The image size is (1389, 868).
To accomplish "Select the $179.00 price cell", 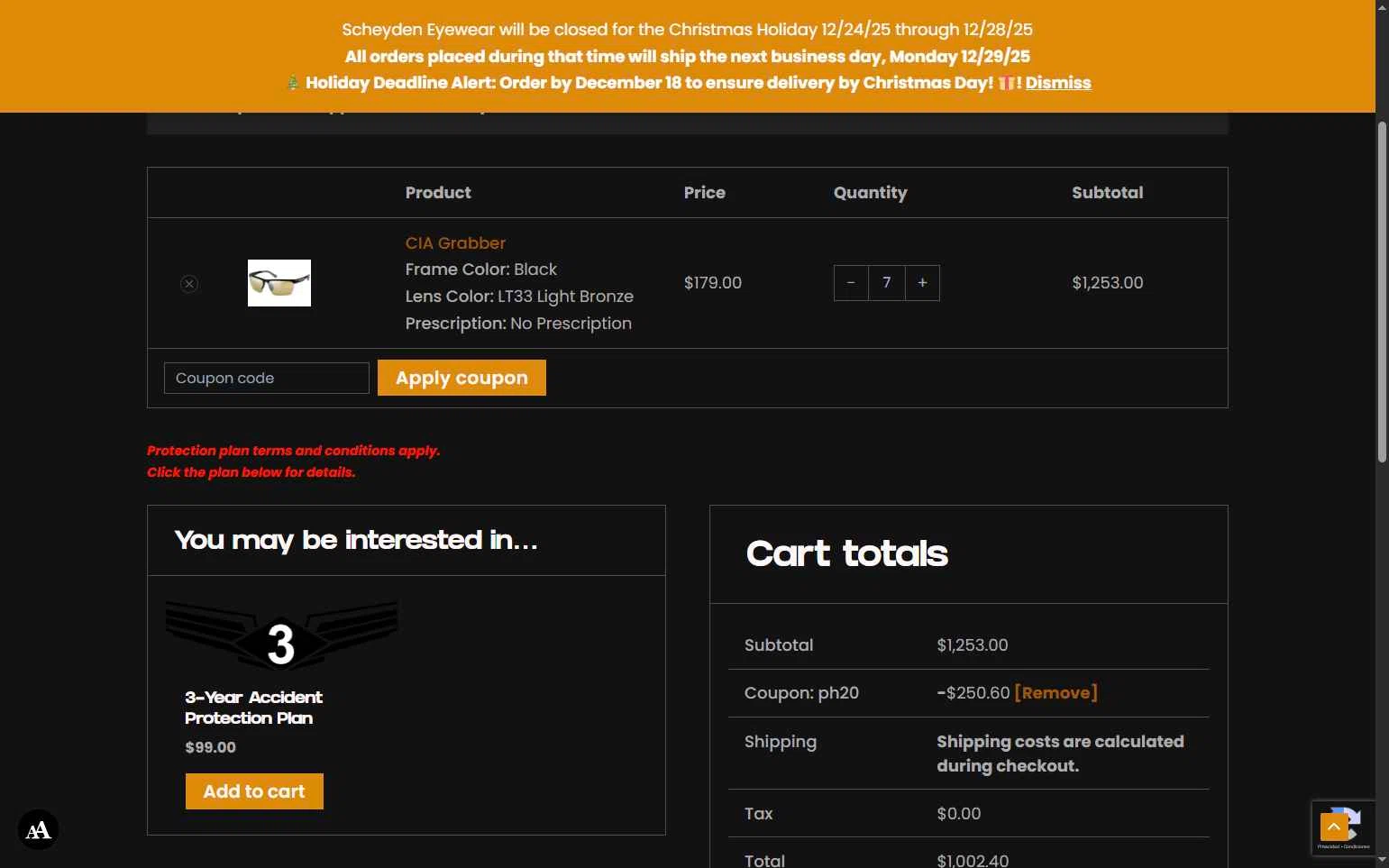I will coord(713,283).
